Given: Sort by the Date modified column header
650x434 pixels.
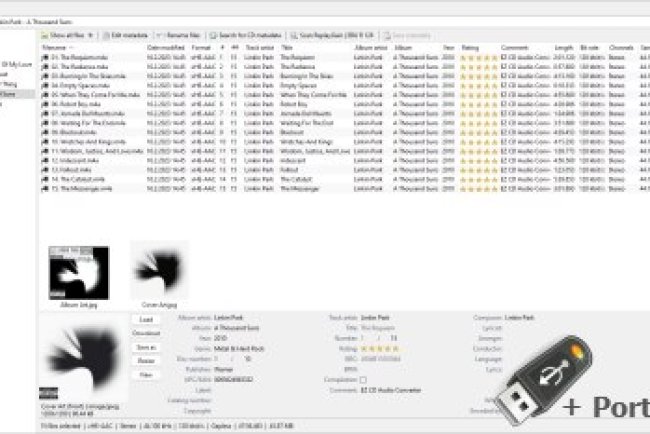Looking at the screenshot, I should pos(165,48).
